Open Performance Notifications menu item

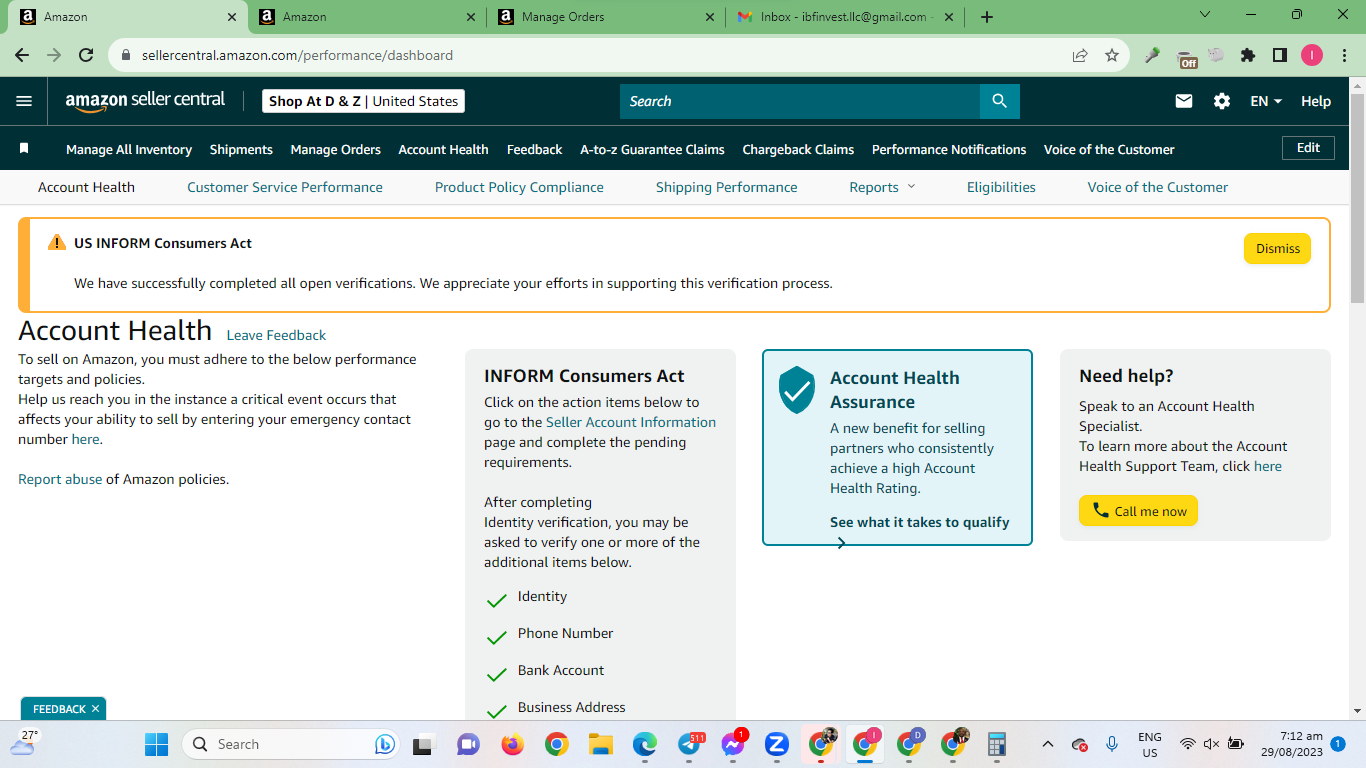point(949,149)
